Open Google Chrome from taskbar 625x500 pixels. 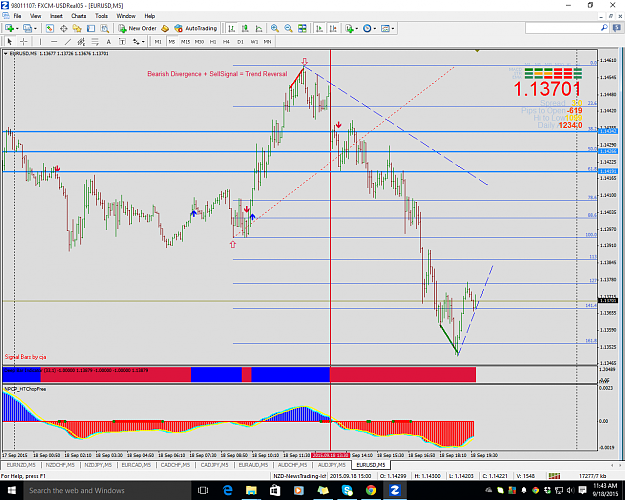[371, 490]
